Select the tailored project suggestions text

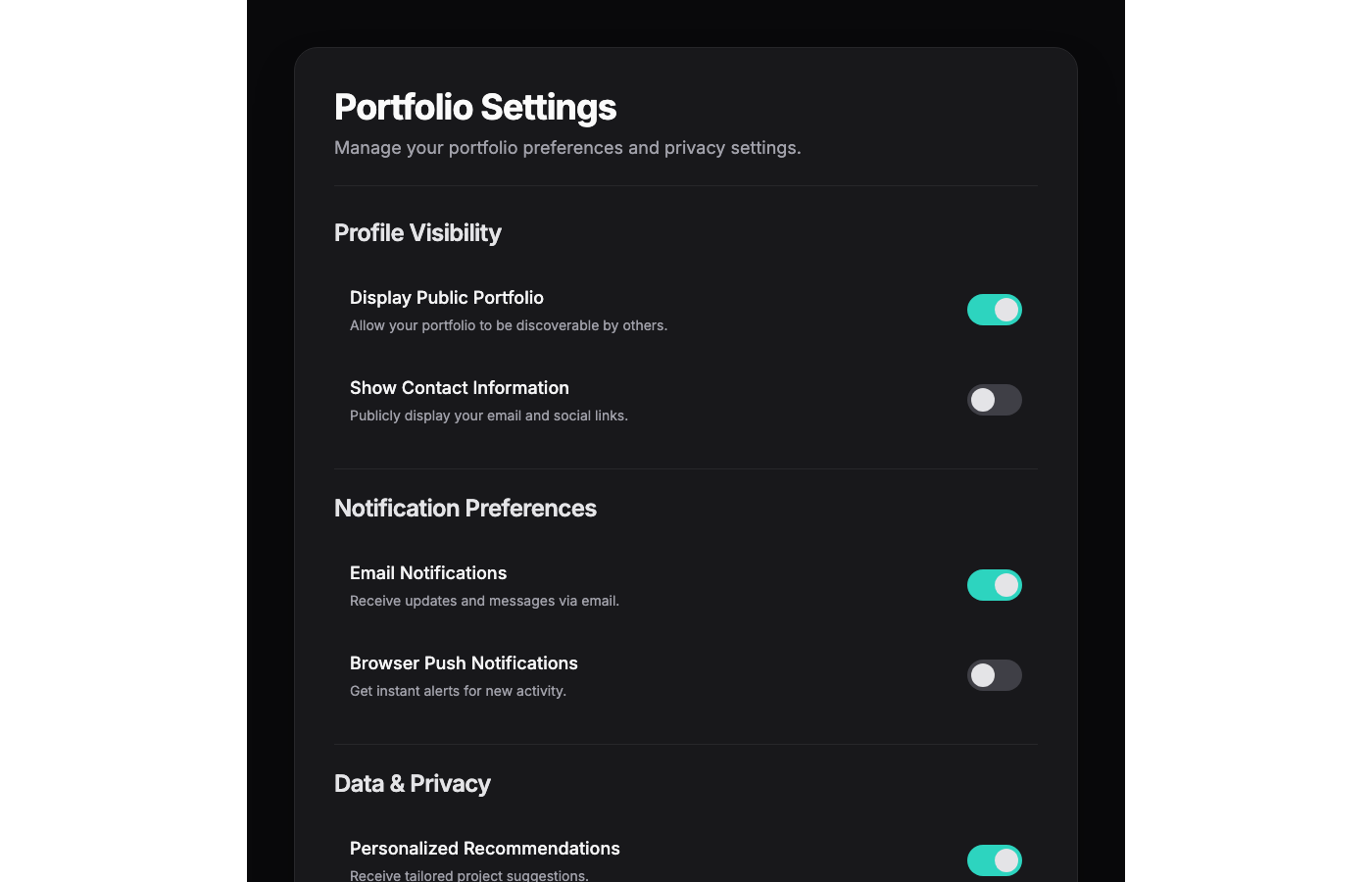point(469,875)
